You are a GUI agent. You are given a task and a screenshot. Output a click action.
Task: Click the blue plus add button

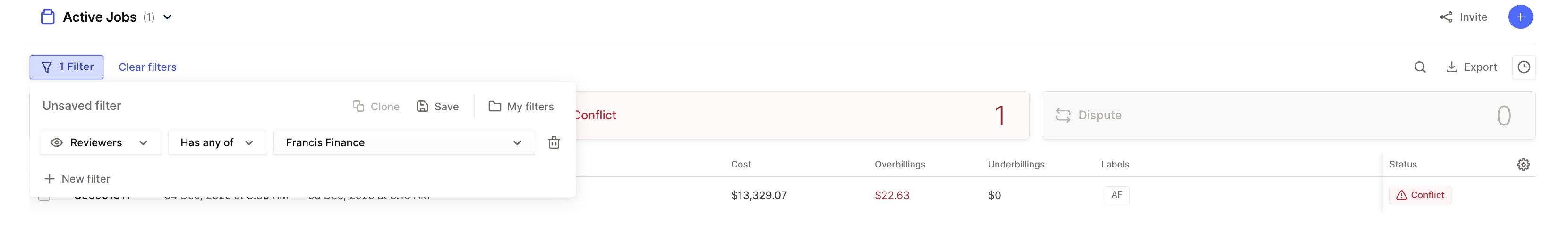(1519, 17)
